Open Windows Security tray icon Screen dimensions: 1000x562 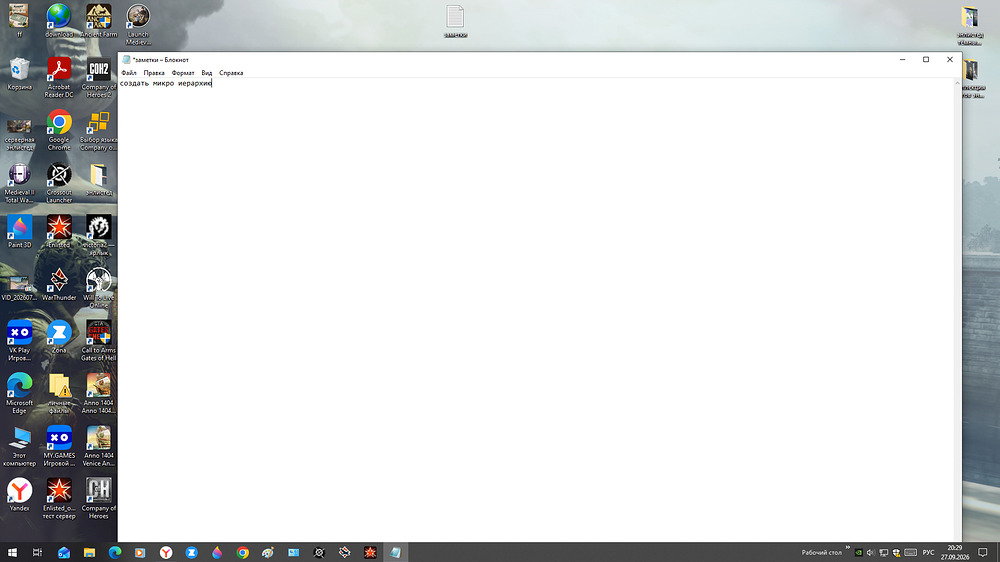pos(896,552)
